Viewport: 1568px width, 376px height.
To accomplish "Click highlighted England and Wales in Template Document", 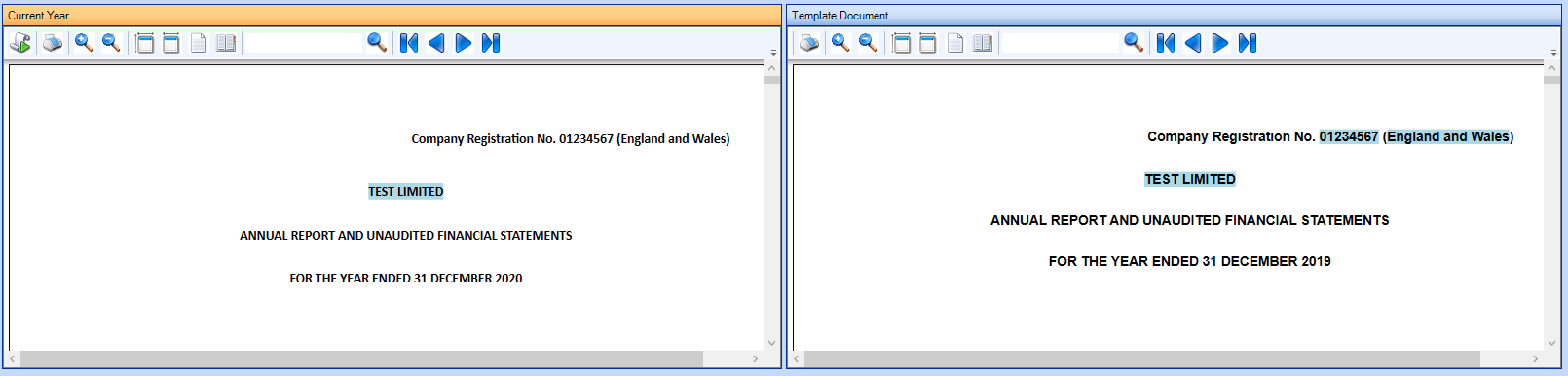I will [1448, 136].
